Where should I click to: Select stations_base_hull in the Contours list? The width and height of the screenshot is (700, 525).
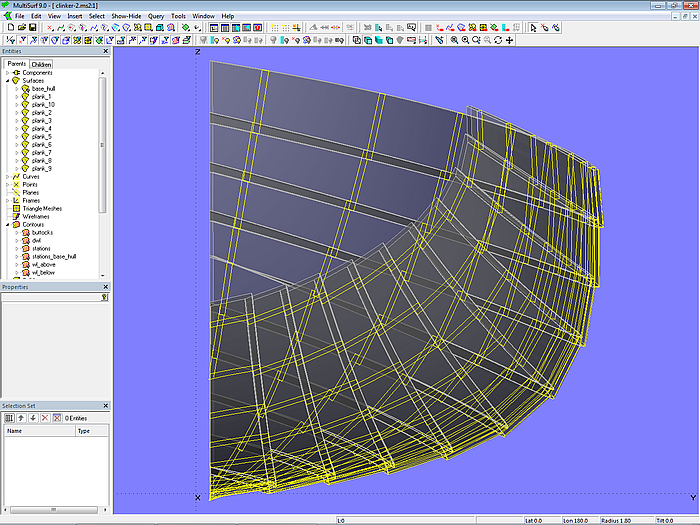(53, 256)
